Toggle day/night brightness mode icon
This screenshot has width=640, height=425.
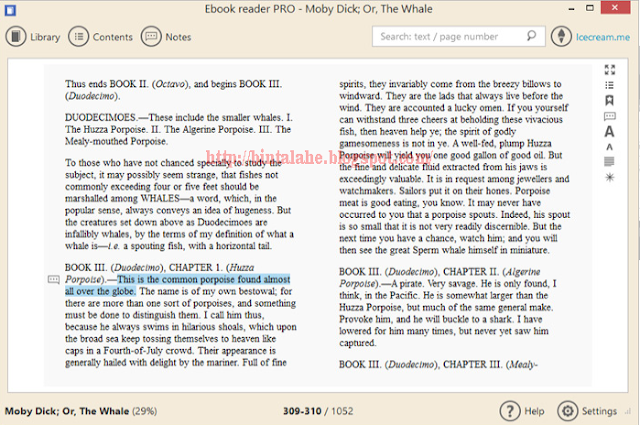(609, 177)
